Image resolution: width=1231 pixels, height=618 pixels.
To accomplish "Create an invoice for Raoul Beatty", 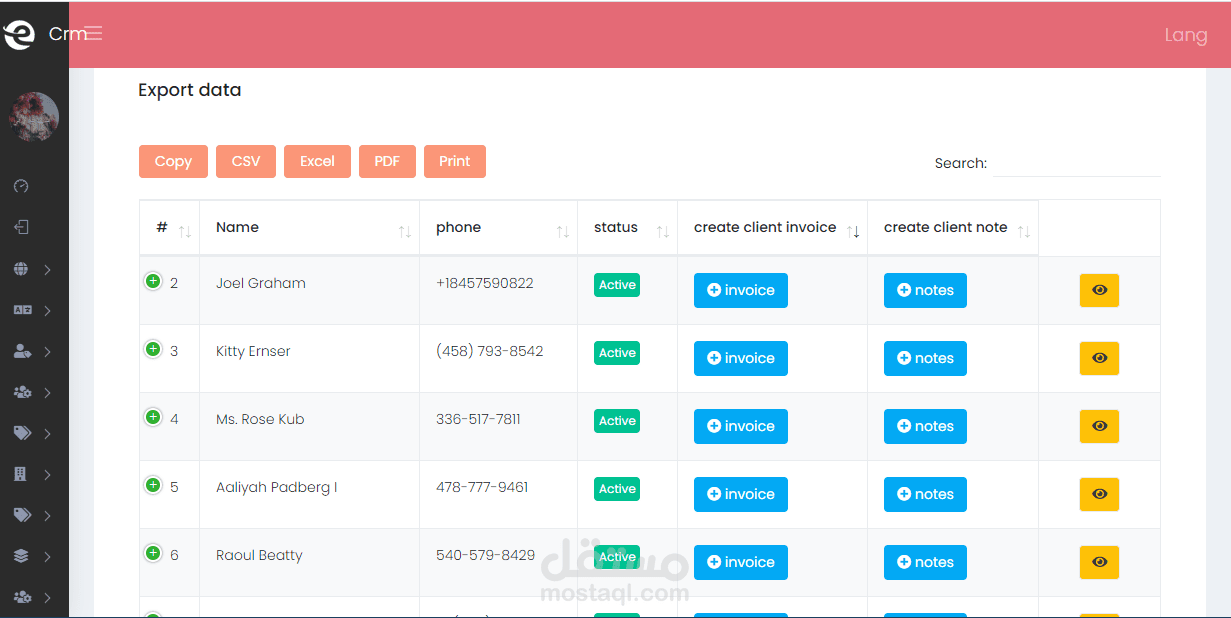I will 741,562.
